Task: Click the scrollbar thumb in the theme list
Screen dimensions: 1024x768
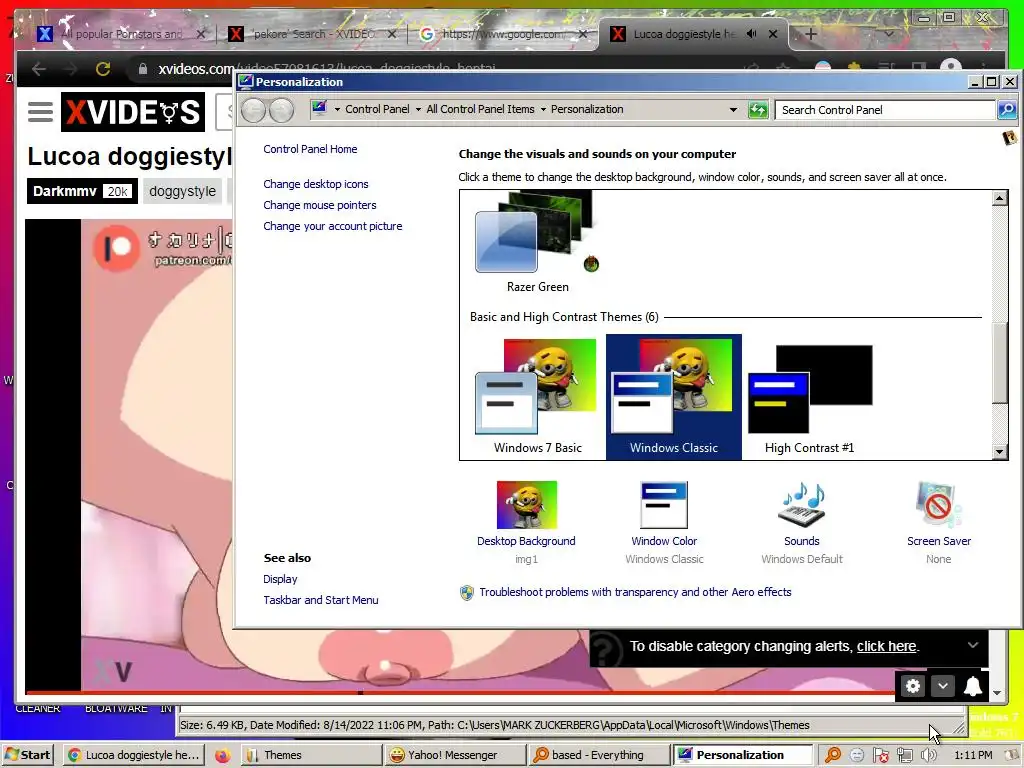Action: (999, 363)
